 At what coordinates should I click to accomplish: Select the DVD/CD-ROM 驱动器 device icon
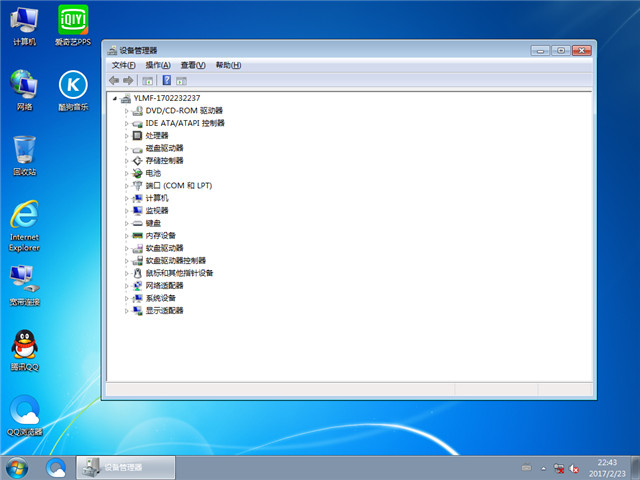138,111
